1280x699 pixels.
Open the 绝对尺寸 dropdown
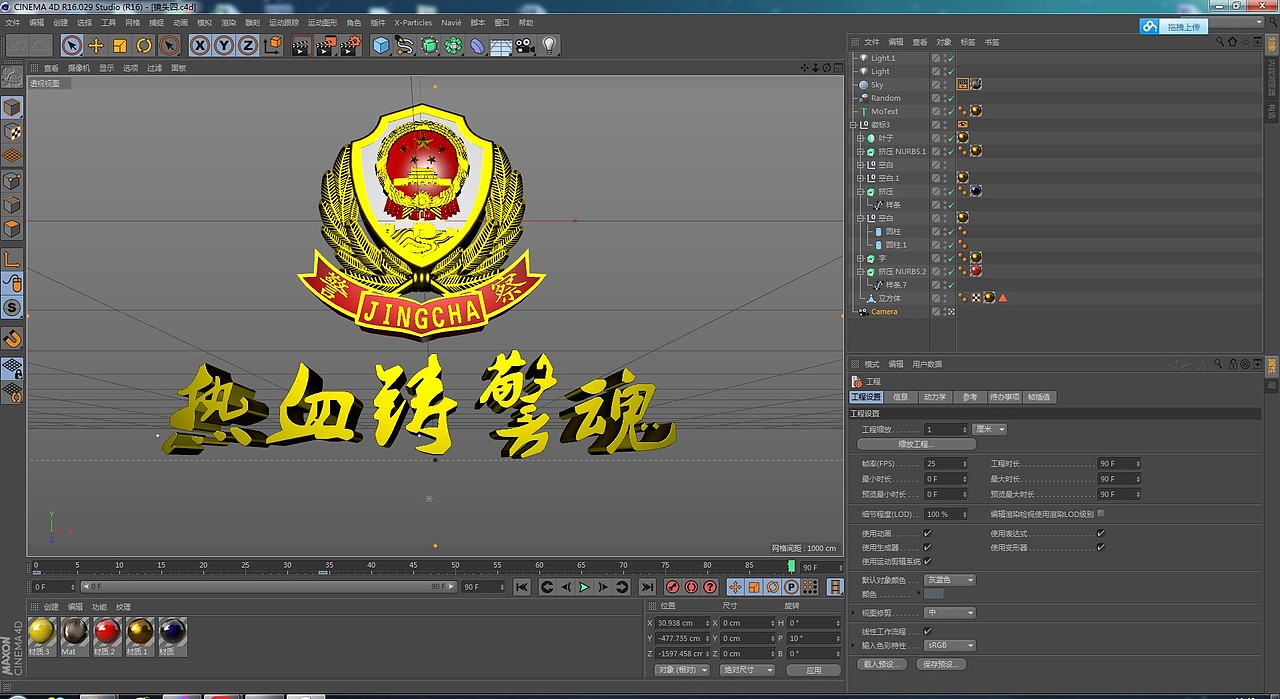pyautogui.click(x=748, y=670)
